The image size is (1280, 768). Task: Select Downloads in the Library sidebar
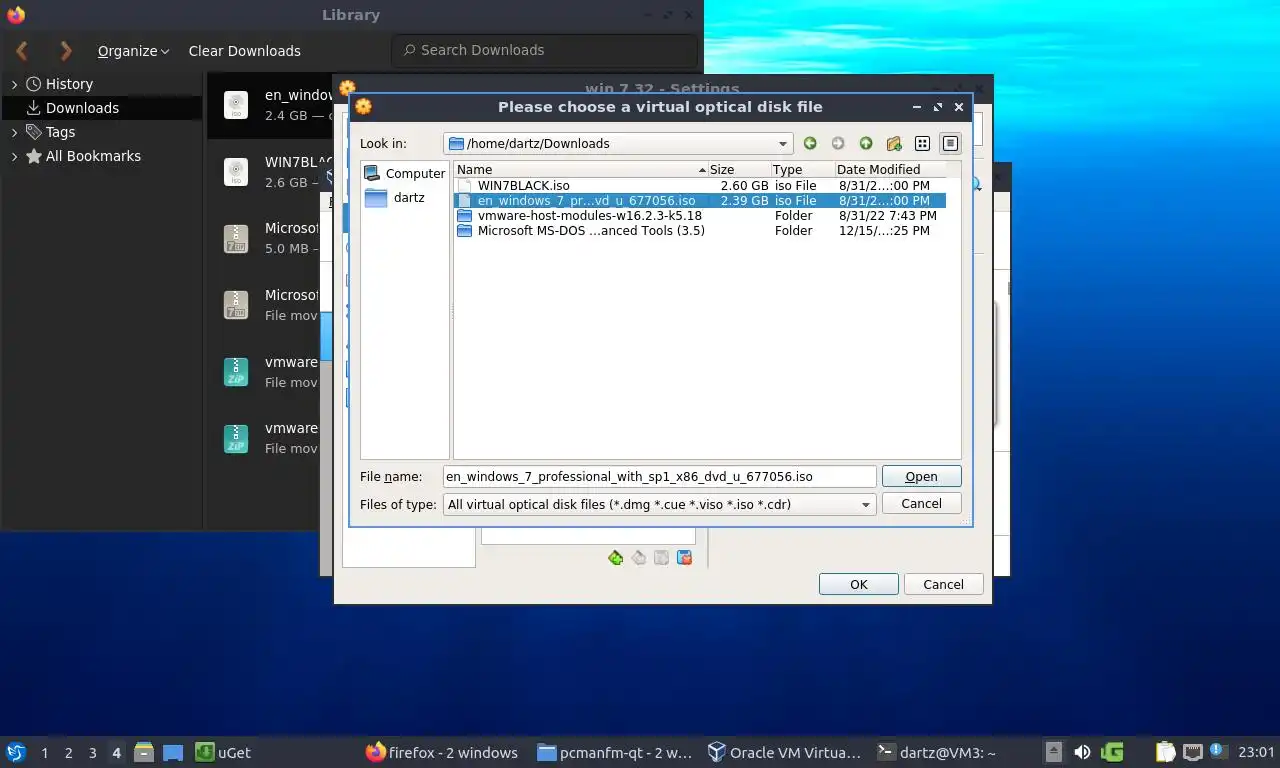click(x=102, y=108)
